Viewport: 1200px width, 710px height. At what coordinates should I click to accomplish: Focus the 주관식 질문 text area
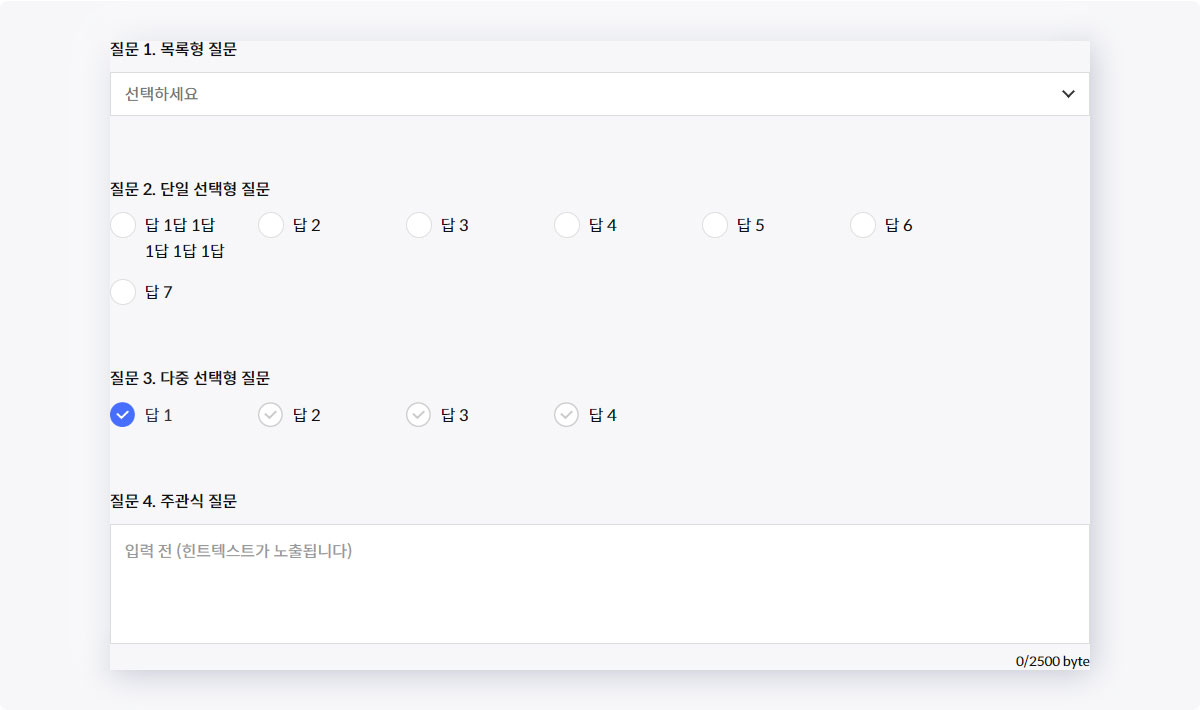599,584
